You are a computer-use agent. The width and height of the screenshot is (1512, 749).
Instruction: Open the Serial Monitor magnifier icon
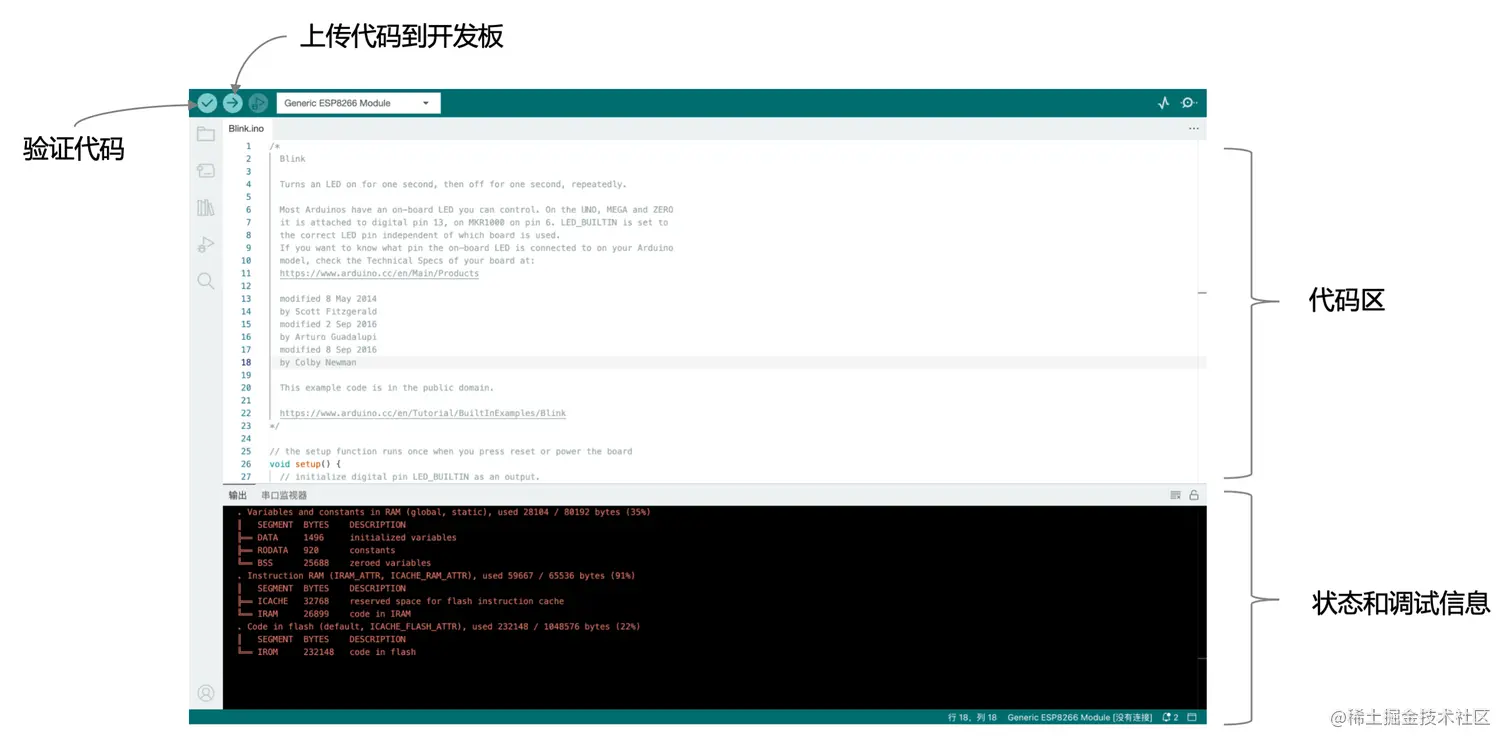pos(1188,103)
